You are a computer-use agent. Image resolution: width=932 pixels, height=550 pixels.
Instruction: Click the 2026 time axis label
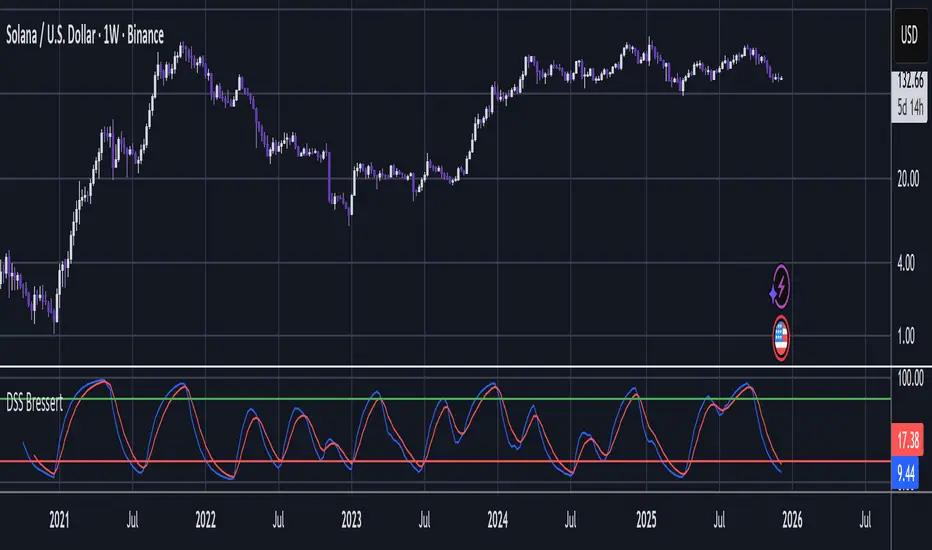[x=792, y=520]
